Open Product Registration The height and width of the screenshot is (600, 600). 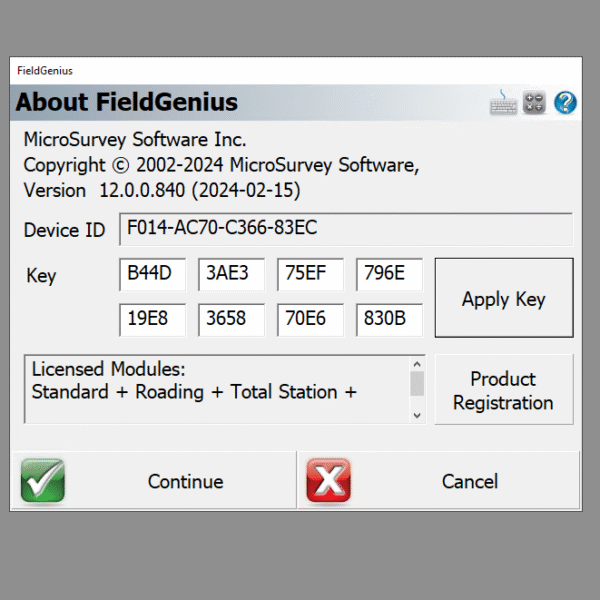coord(504,390)
